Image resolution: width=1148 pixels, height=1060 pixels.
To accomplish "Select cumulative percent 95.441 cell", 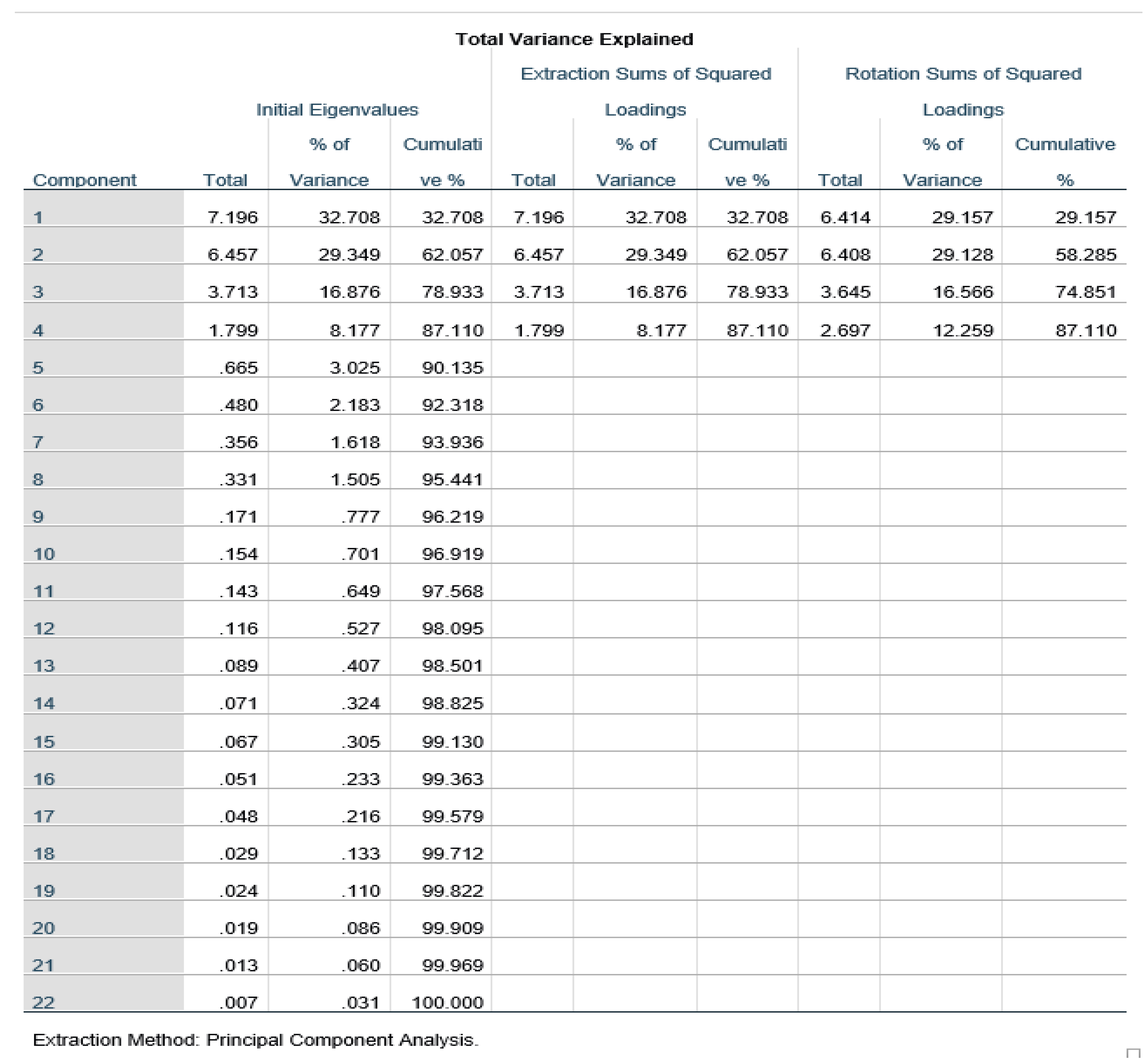I will [452, 480].
